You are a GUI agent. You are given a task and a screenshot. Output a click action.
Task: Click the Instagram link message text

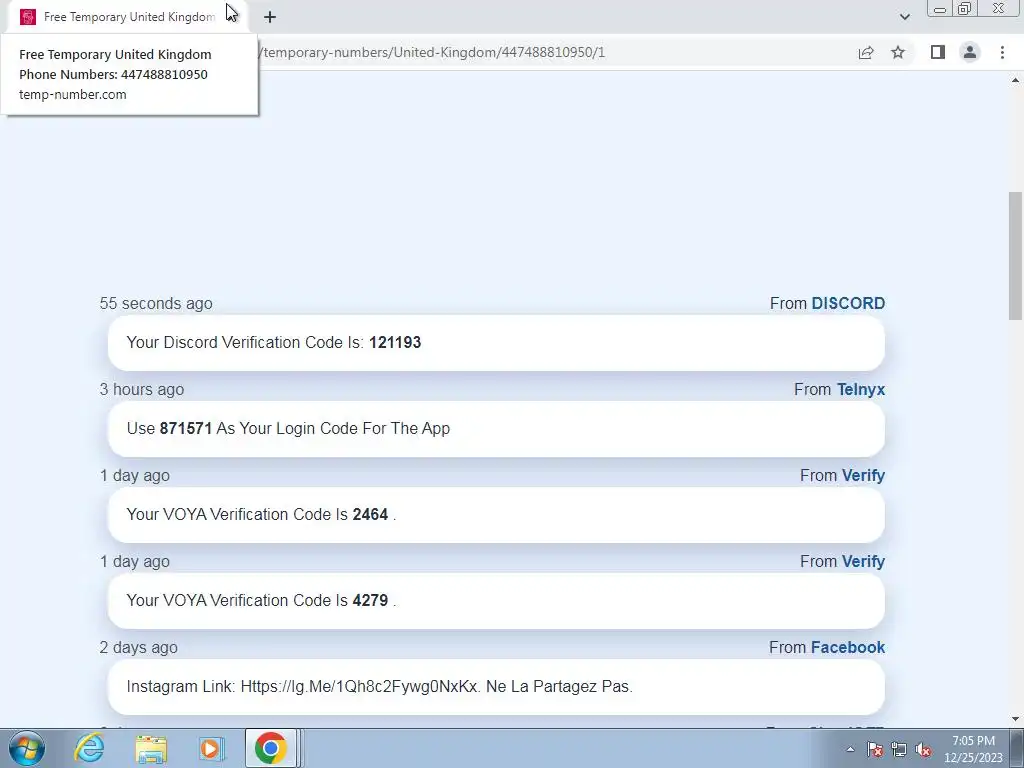pos(379,687)
